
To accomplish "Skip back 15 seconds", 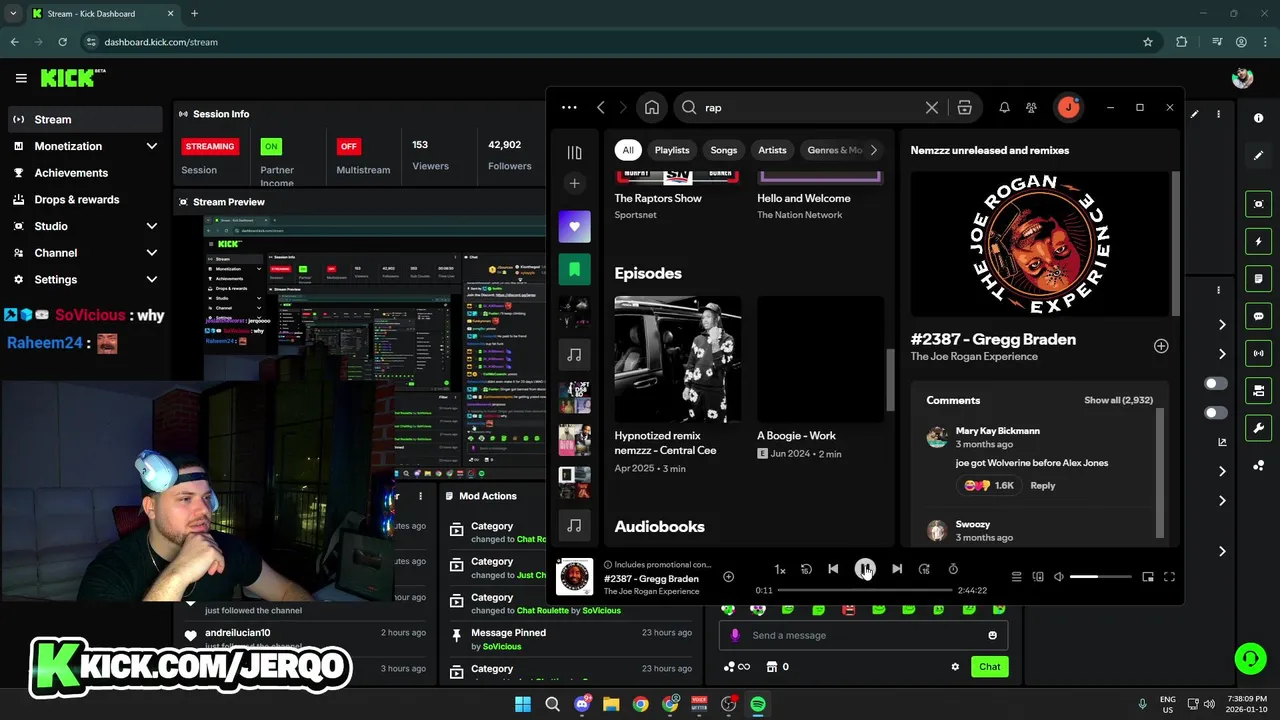I will click(x=806, y=569).
